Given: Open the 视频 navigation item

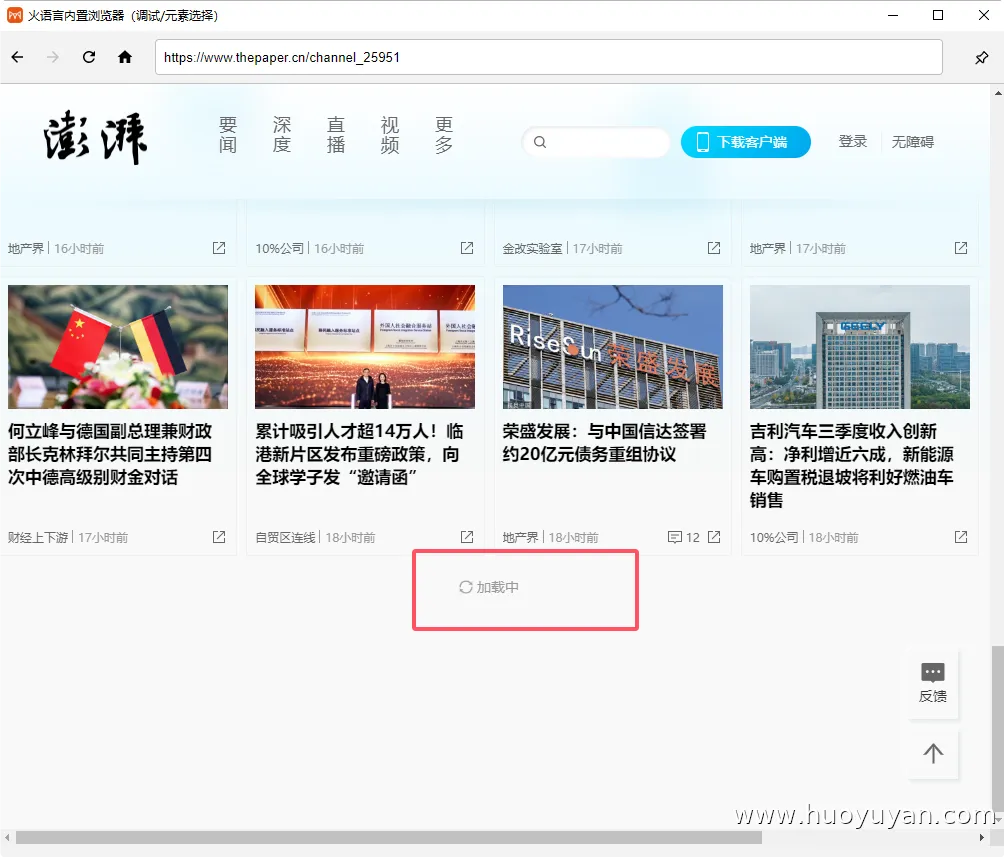Looking at the screenshot, I should [x=390, y=135].
